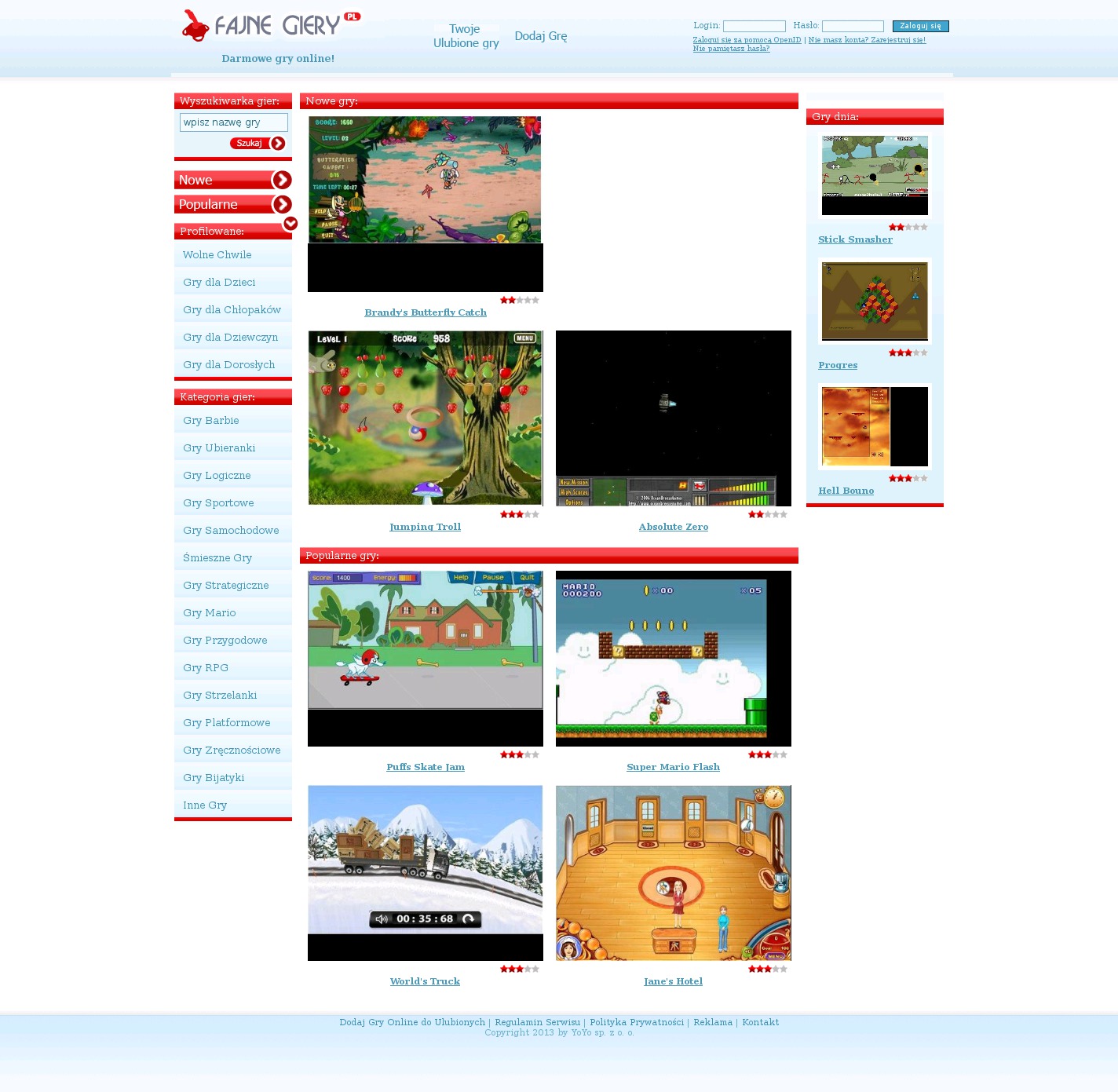The image size is (1118, 1092).
Task: Click the Zaloguj się za pomocą OpenID link
Action: click(x=747, y=40)
